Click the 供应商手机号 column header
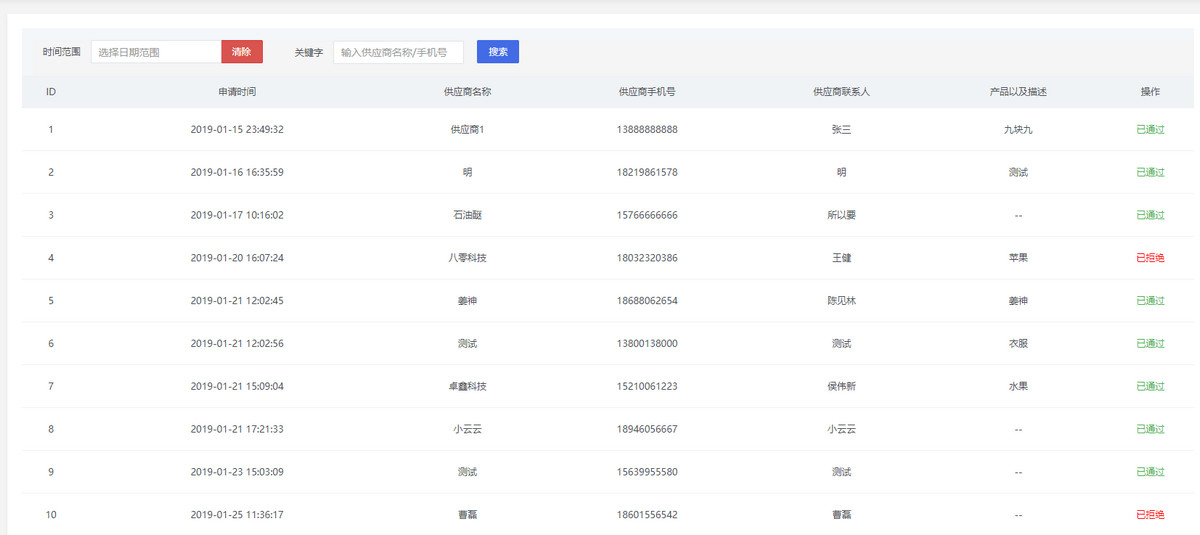The image size is (1200, 535). tap(647, 92)
